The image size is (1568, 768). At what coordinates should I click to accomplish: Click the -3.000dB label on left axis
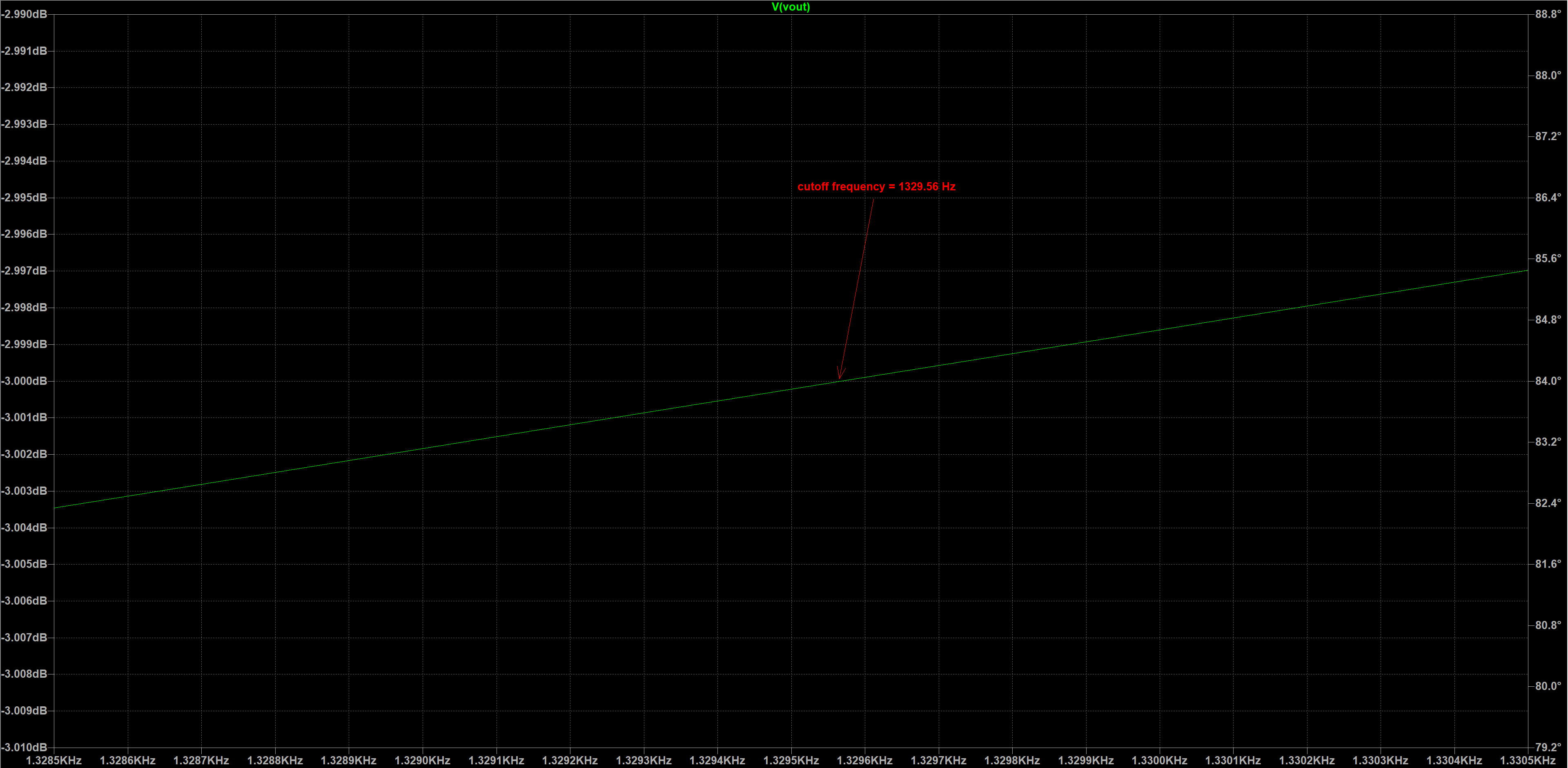(24, 381)
